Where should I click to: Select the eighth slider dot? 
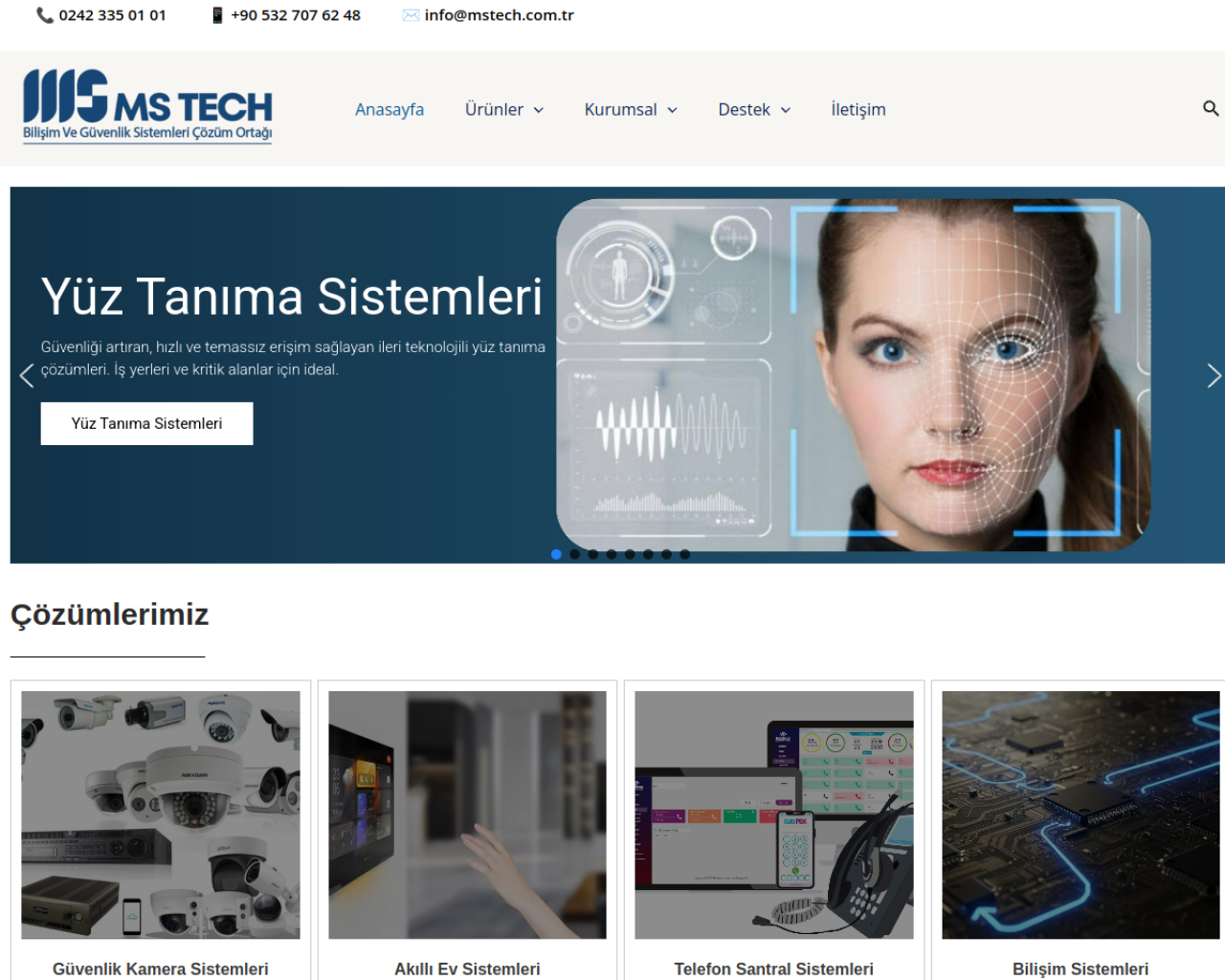coord(685,554)
